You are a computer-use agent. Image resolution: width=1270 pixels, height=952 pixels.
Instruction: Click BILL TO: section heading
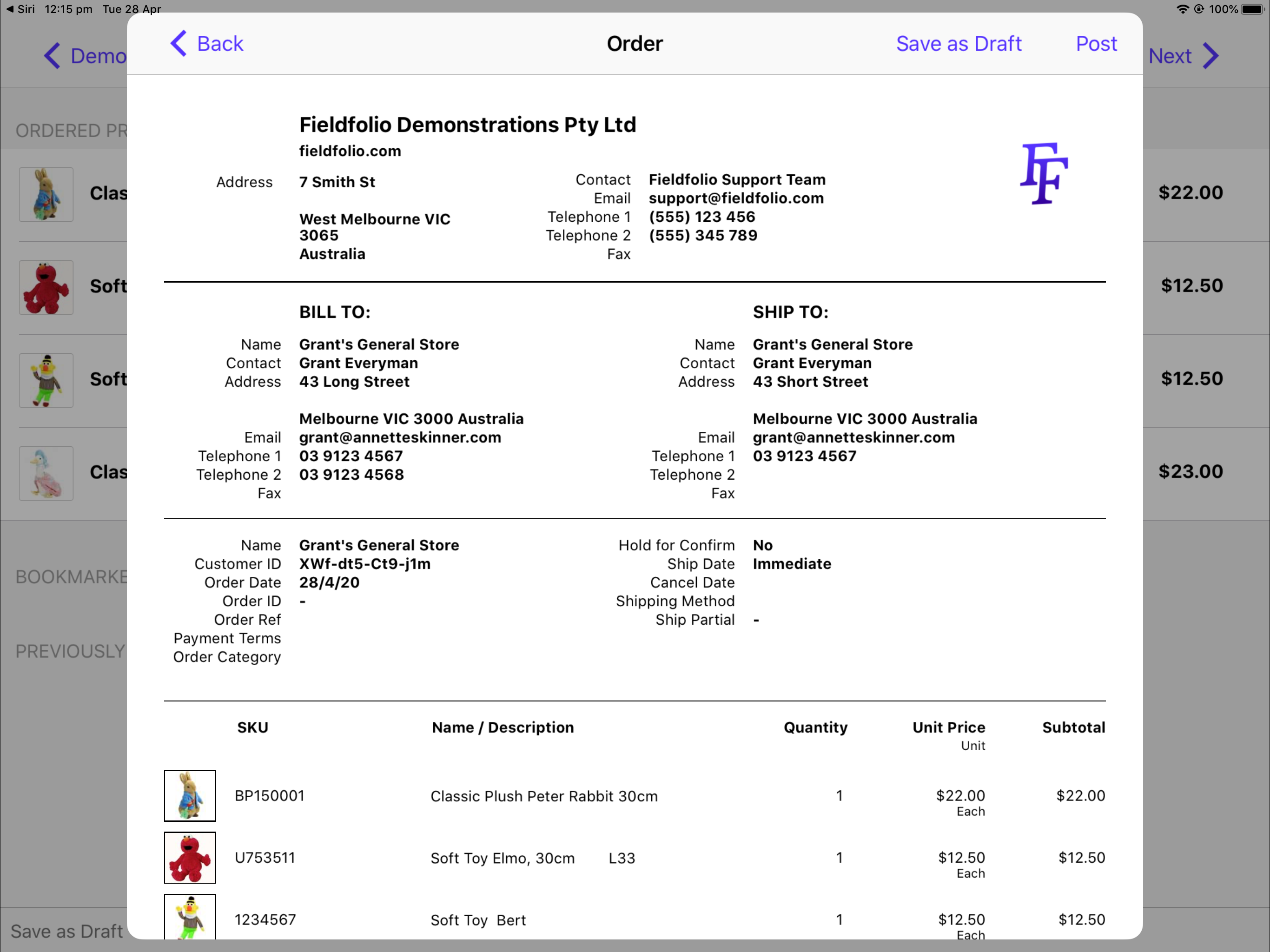tap(335, 312)
